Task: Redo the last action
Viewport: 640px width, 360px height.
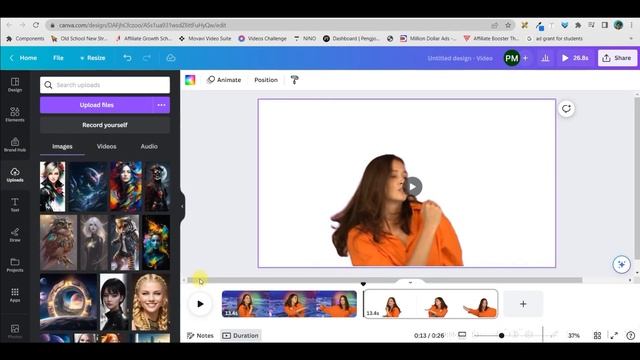Action: (x=147, y=58)
